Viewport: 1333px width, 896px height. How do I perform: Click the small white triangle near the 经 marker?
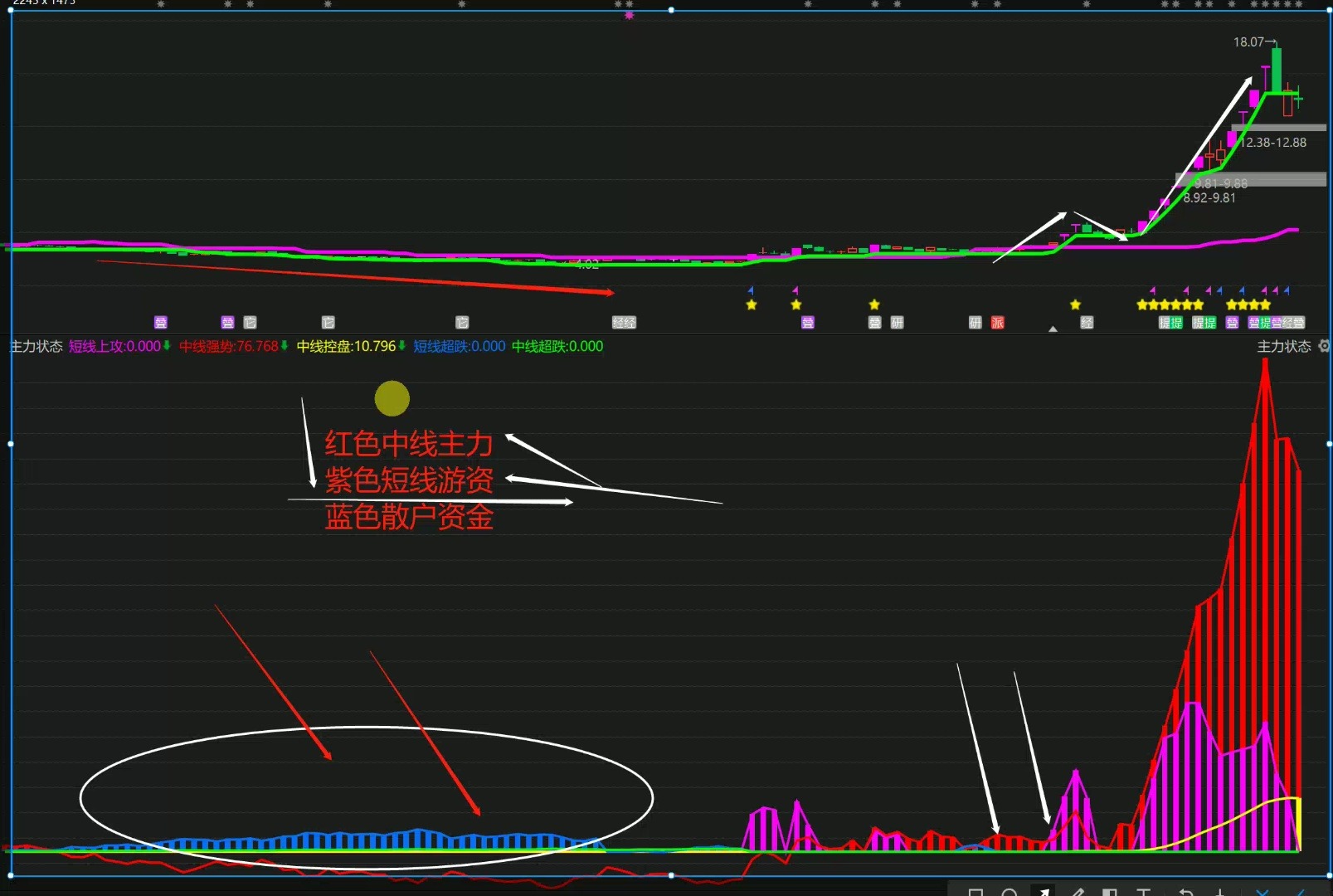point(1053,329)
